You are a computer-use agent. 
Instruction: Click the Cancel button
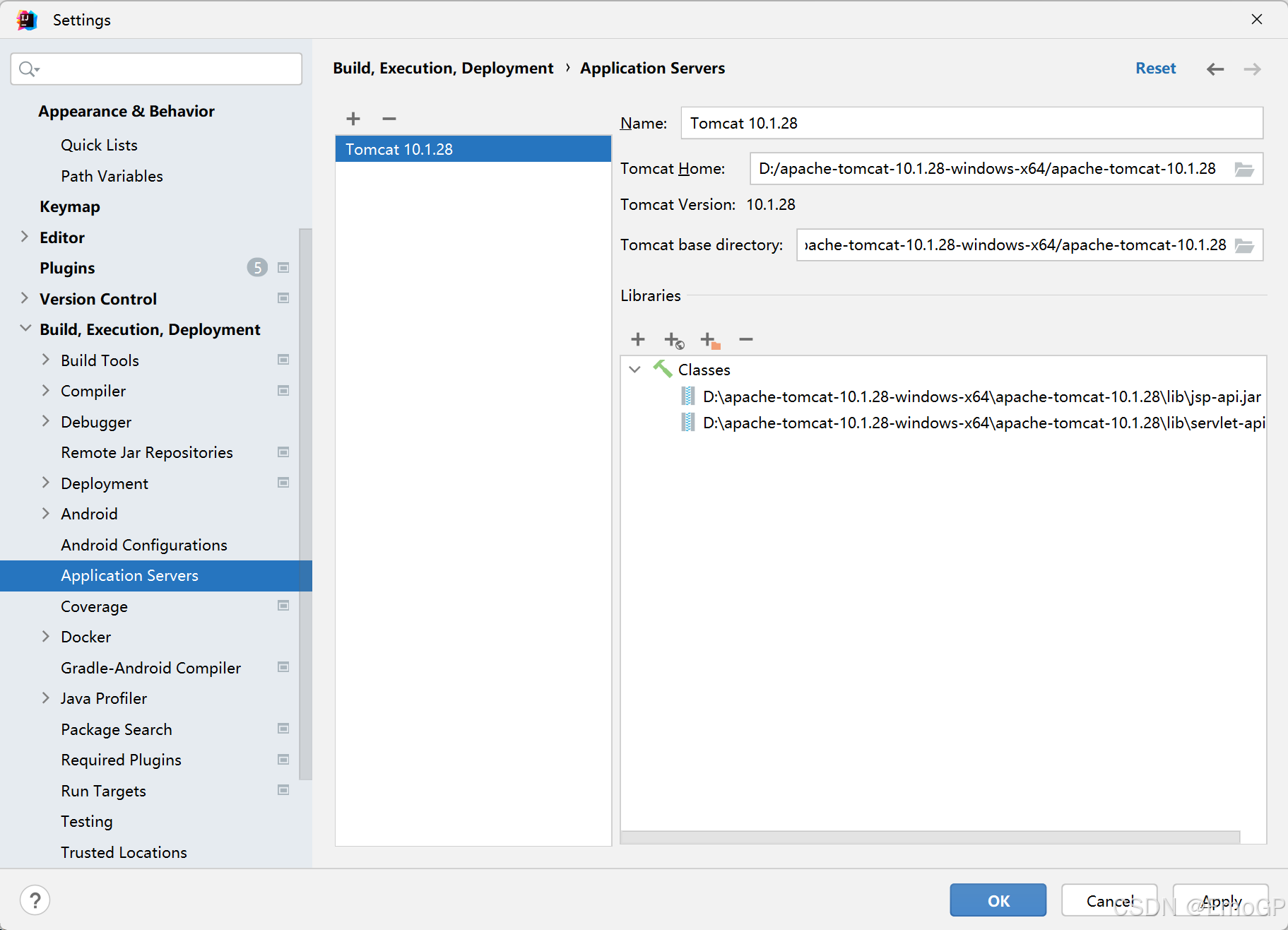(x=1109, y=900)
